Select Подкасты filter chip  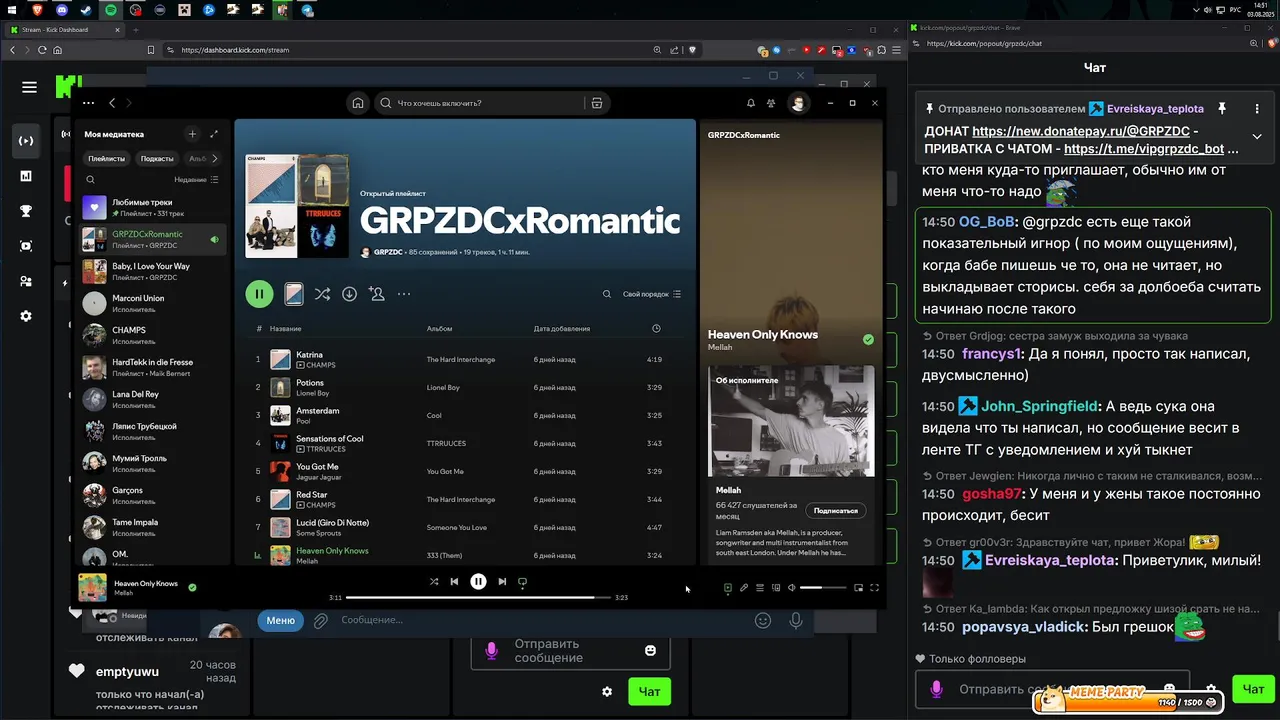tap(157, 158)
